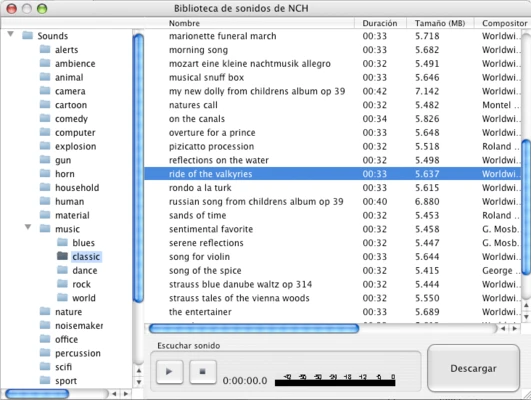The width and height of the screenshot is (531, 400).
Task: Select 'strauss blue danube waltz op 314'
Action: point(332,284)
